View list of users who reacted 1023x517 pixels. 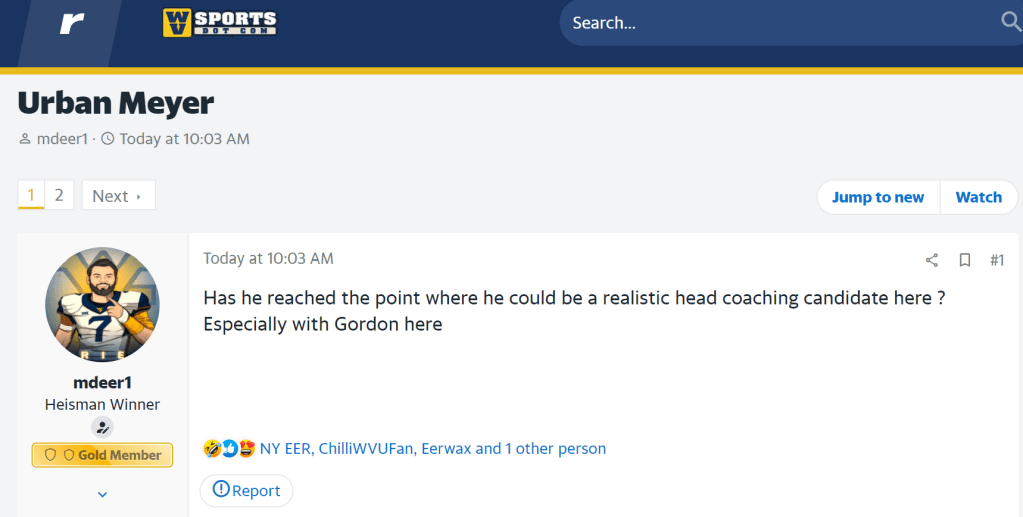[x=432, y=448]
